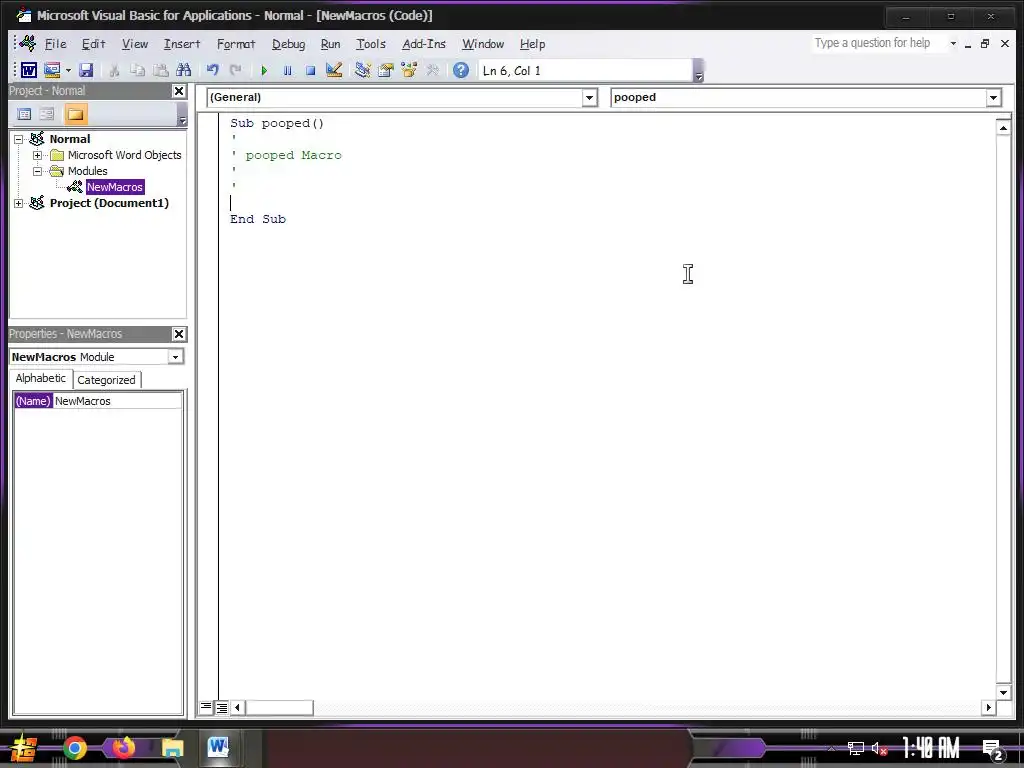Click the 'Type a question for help' box
This screenshot has height=768, width=1024.
878,43
